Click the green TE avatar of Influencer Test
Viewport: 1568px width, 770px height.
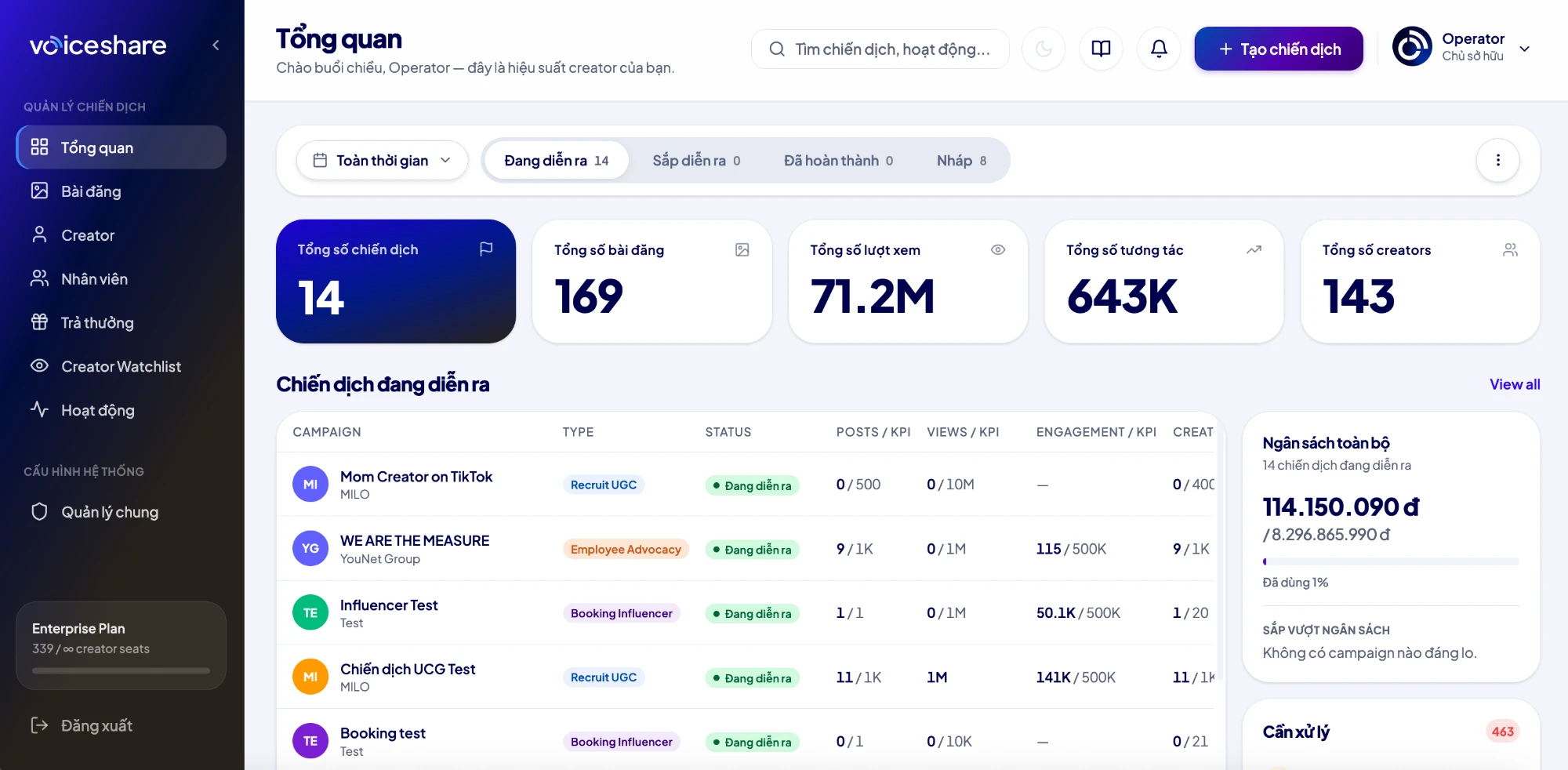(310, 612)
